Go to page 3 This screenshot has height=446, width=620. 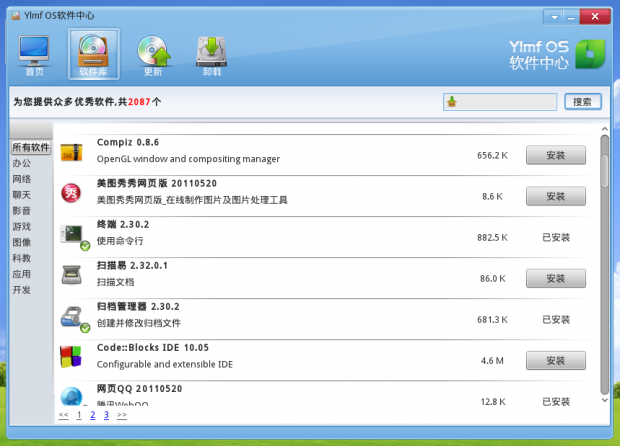(106, 415)
